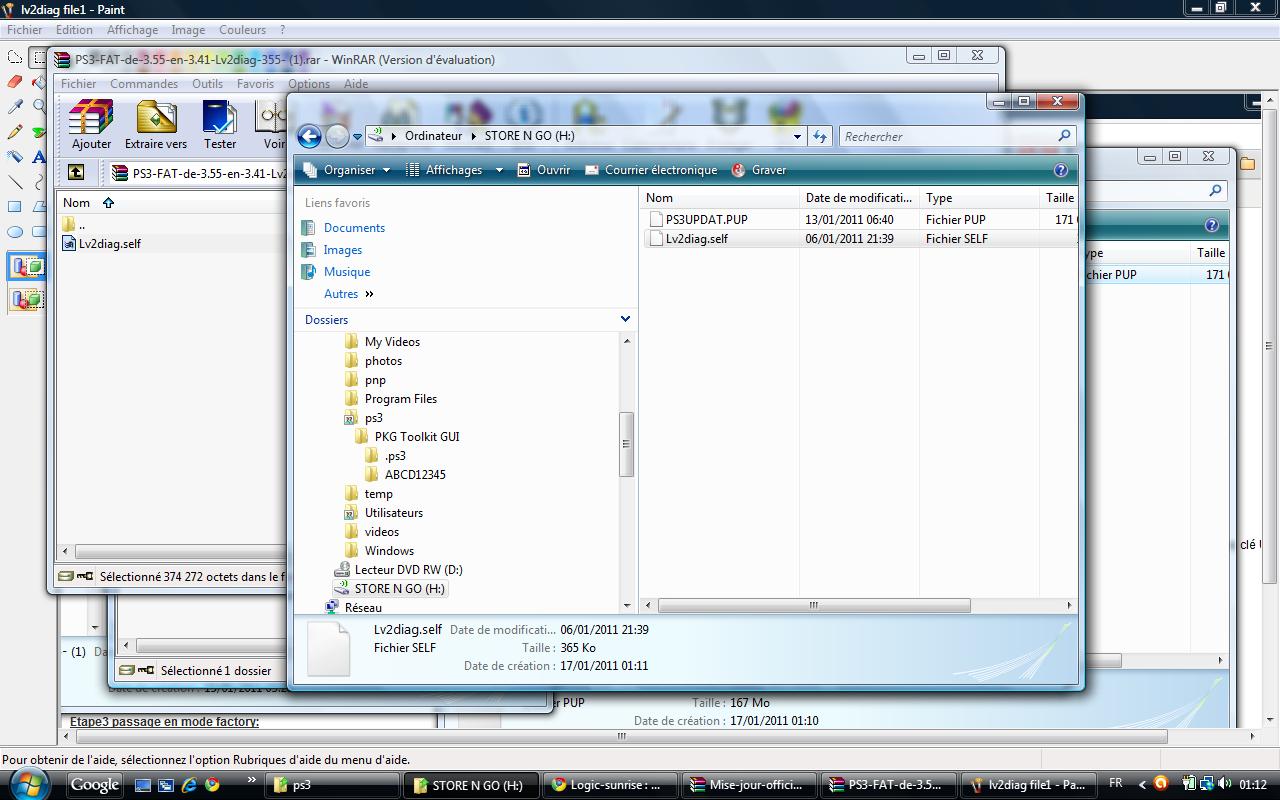This screenshot has width=1280, height=800.
Task: Sort WinRAR list by Nom column
Action: pyautogui.click(x=77, y=202)
